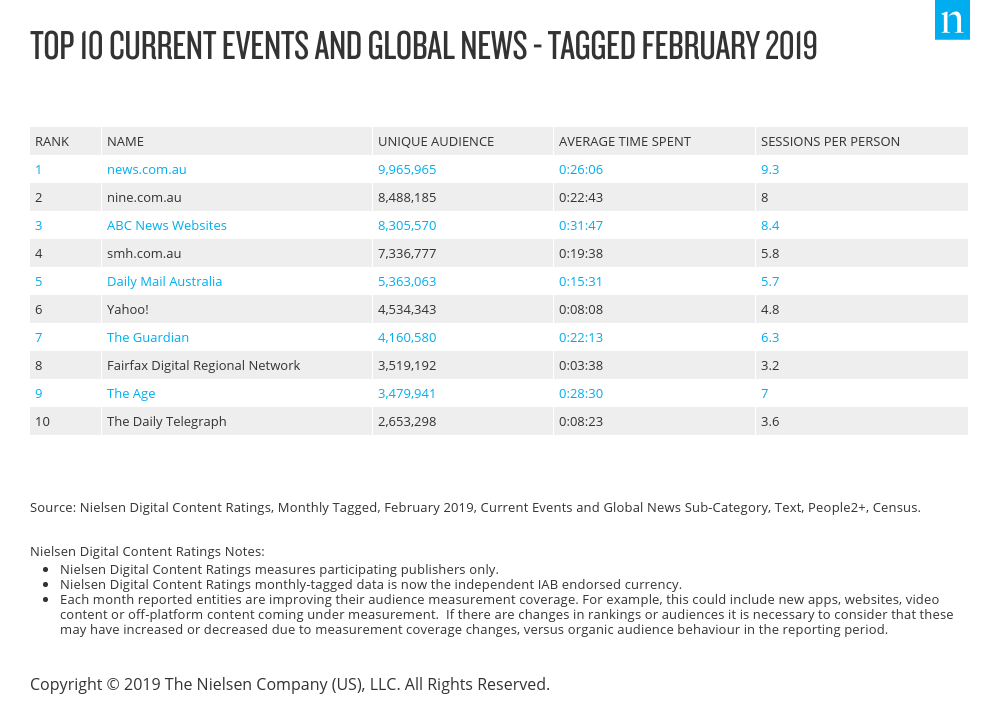This screenshot has height=702, width=1000.
Task: Select average time 0:08:23
Action: coord(581,422)
